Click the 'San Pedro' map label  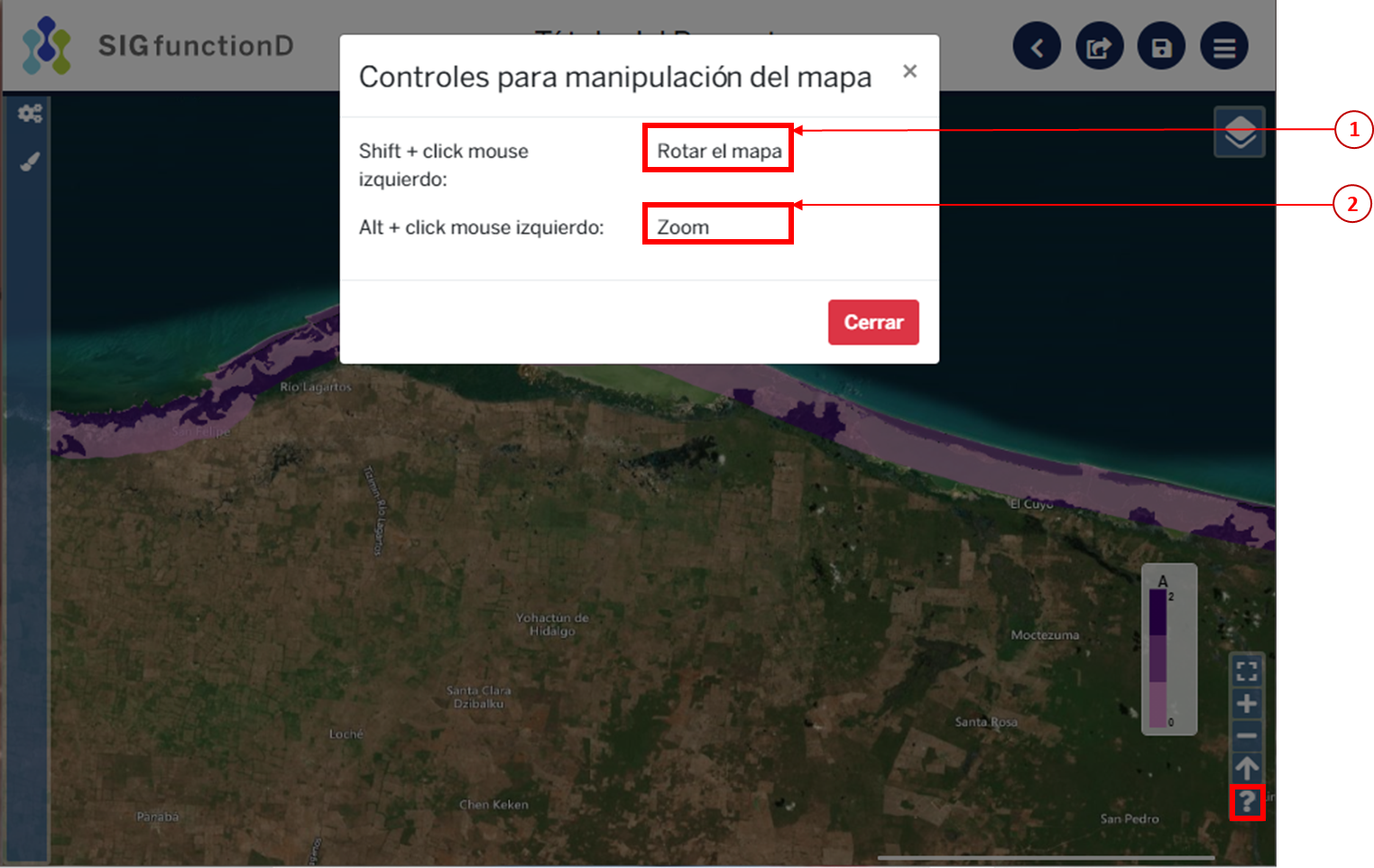click(x=1130, y=818)
